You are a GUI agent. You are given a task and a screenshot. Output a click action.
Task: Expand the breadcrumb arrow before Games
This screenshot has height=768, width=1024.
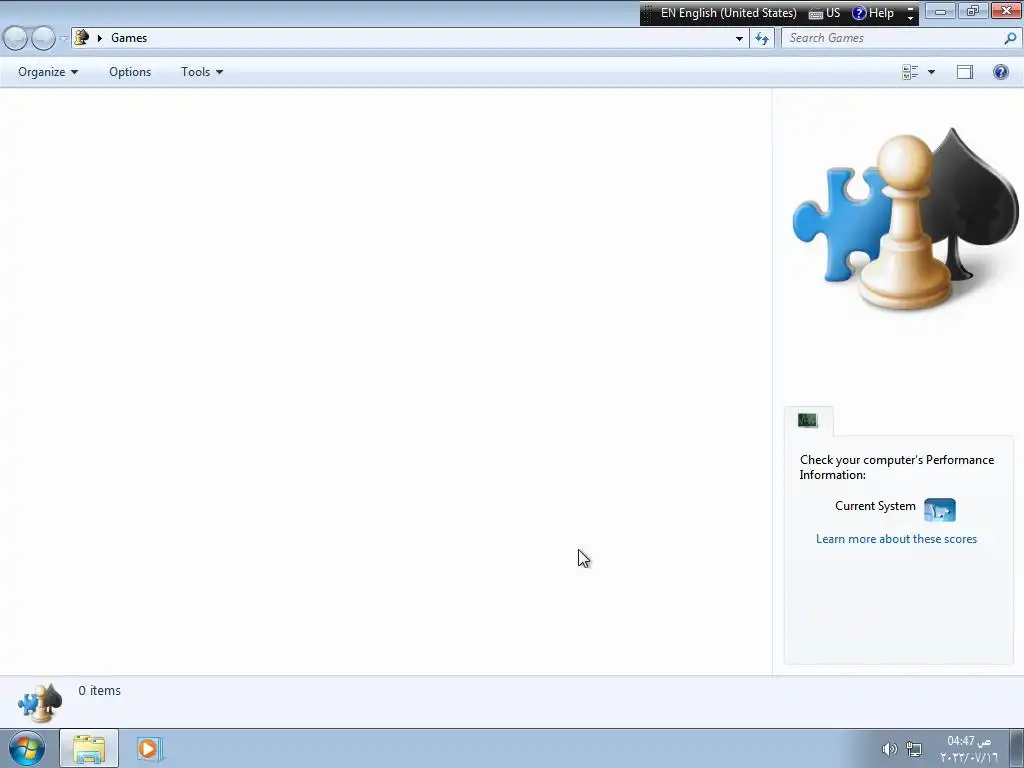(99, 39)
